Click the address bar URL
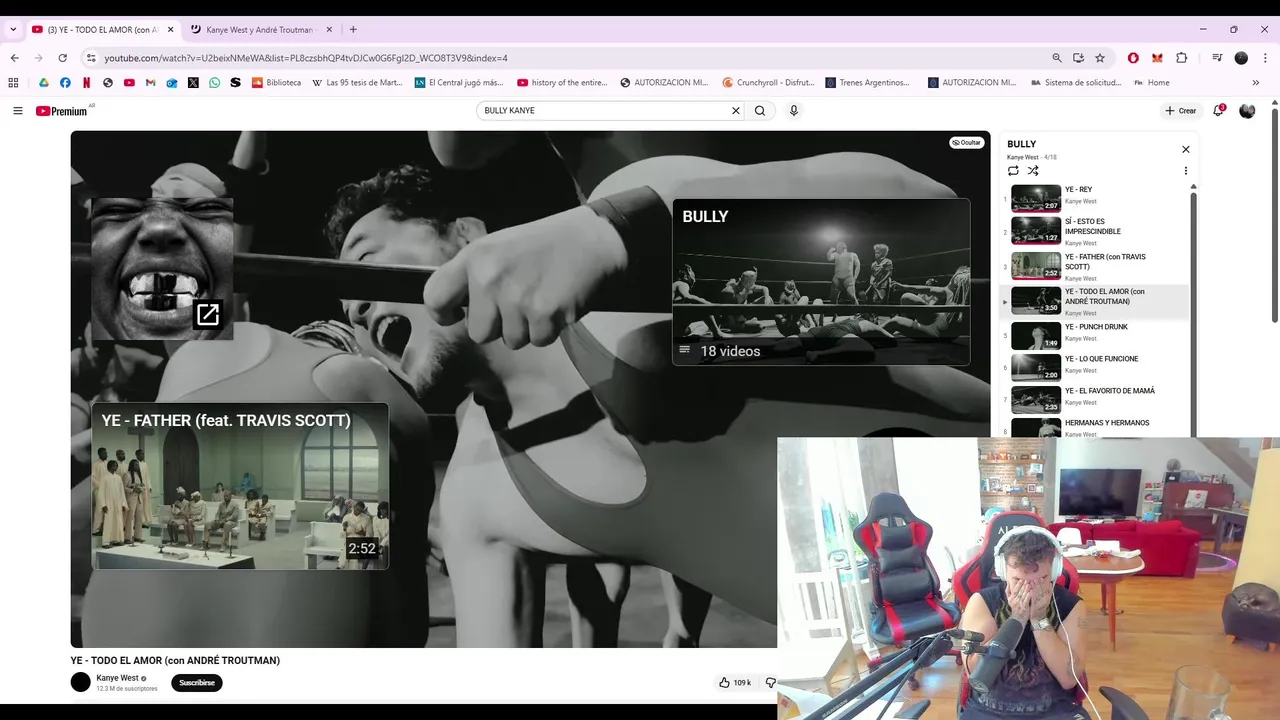The image size is (1280, 720). click(x=306, y=58)
